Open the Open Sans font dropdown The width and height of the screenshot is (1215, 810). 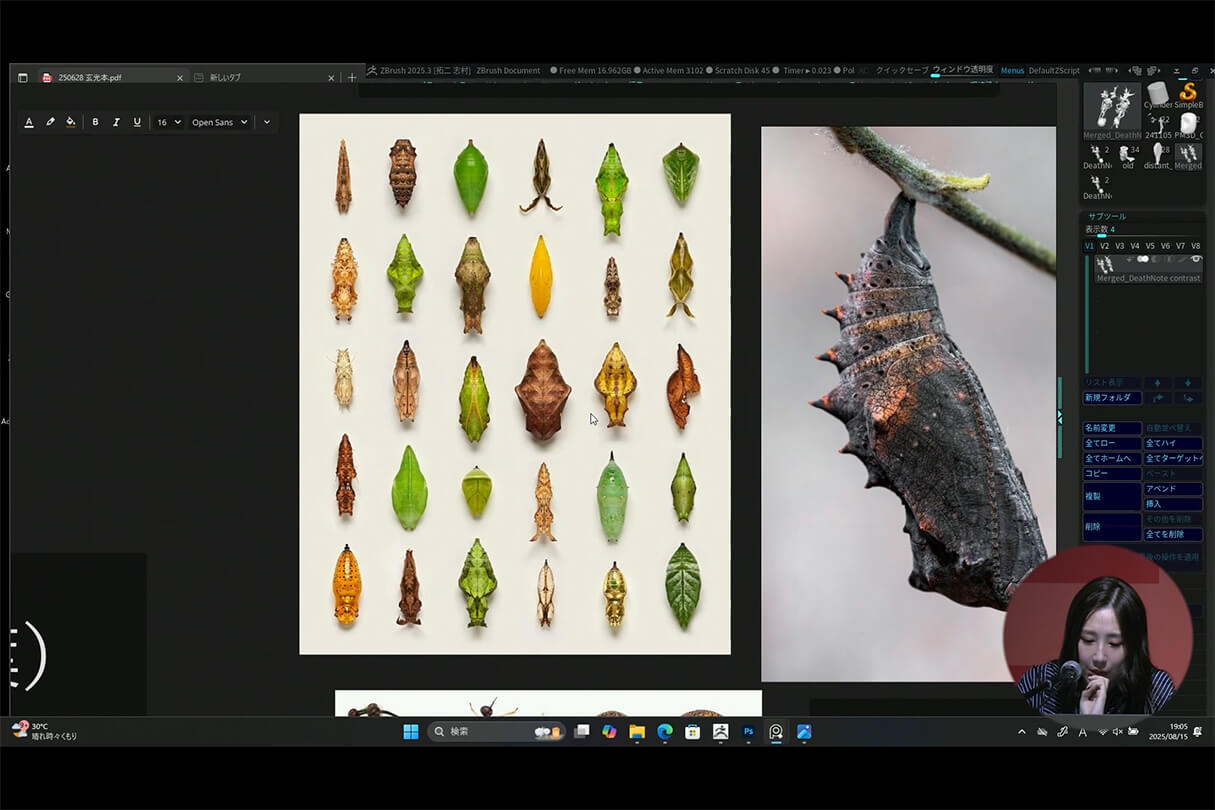(x=220, y=122)
